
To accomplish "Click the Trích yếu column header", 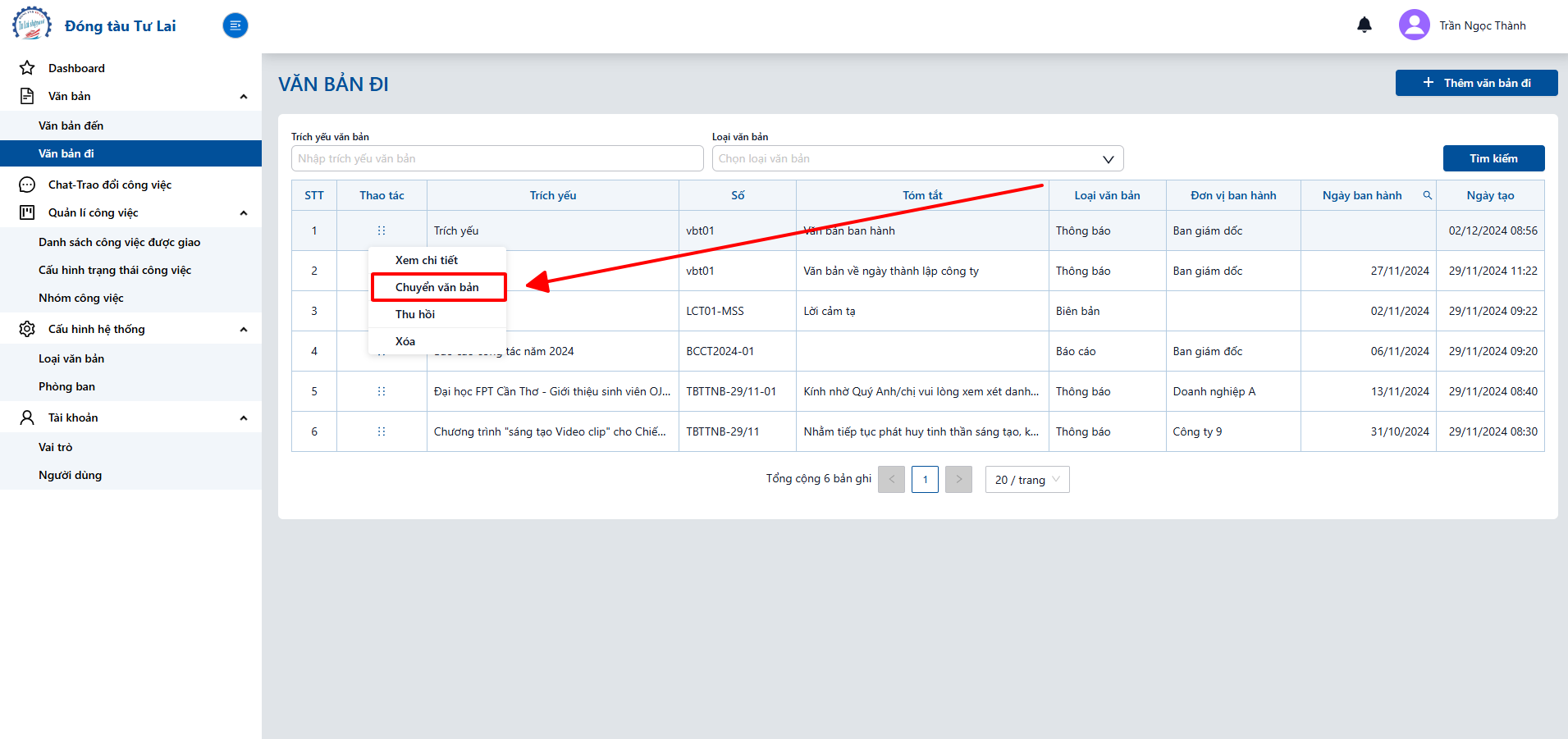I will [553, 195].
